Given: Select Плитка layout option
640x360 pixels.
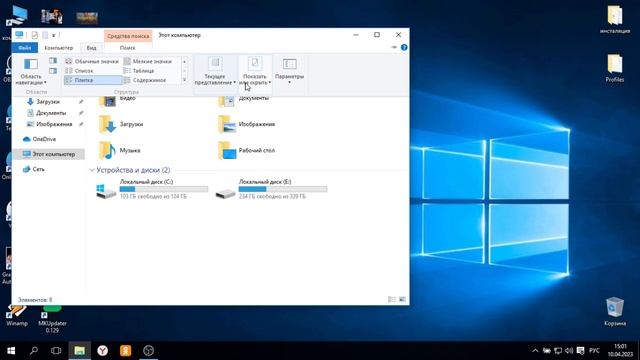Looking at the screenshot, I should pos(92,80).
